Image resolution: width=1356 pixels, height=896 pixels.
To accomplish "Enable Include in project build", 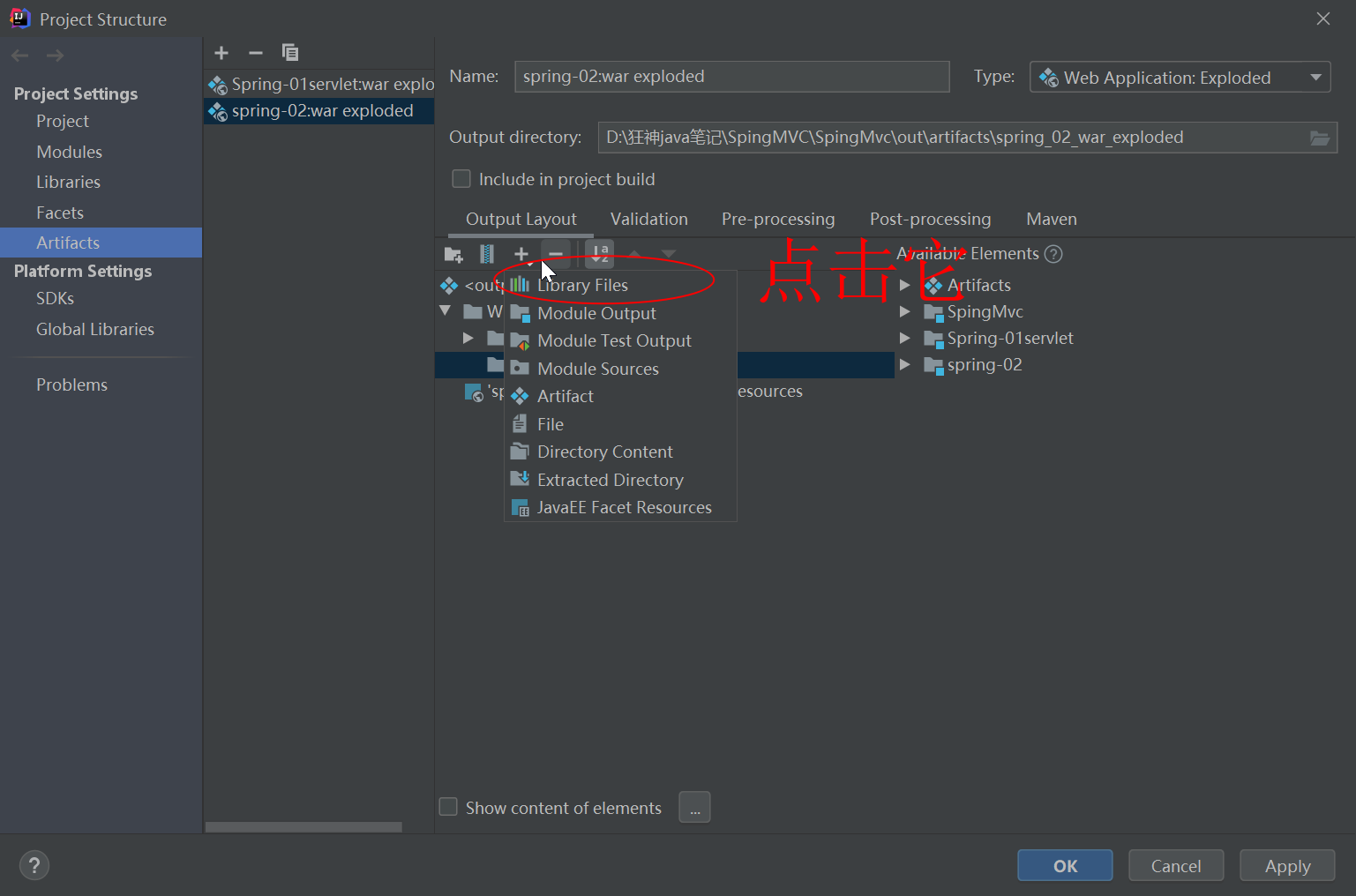I will [461, 179].
